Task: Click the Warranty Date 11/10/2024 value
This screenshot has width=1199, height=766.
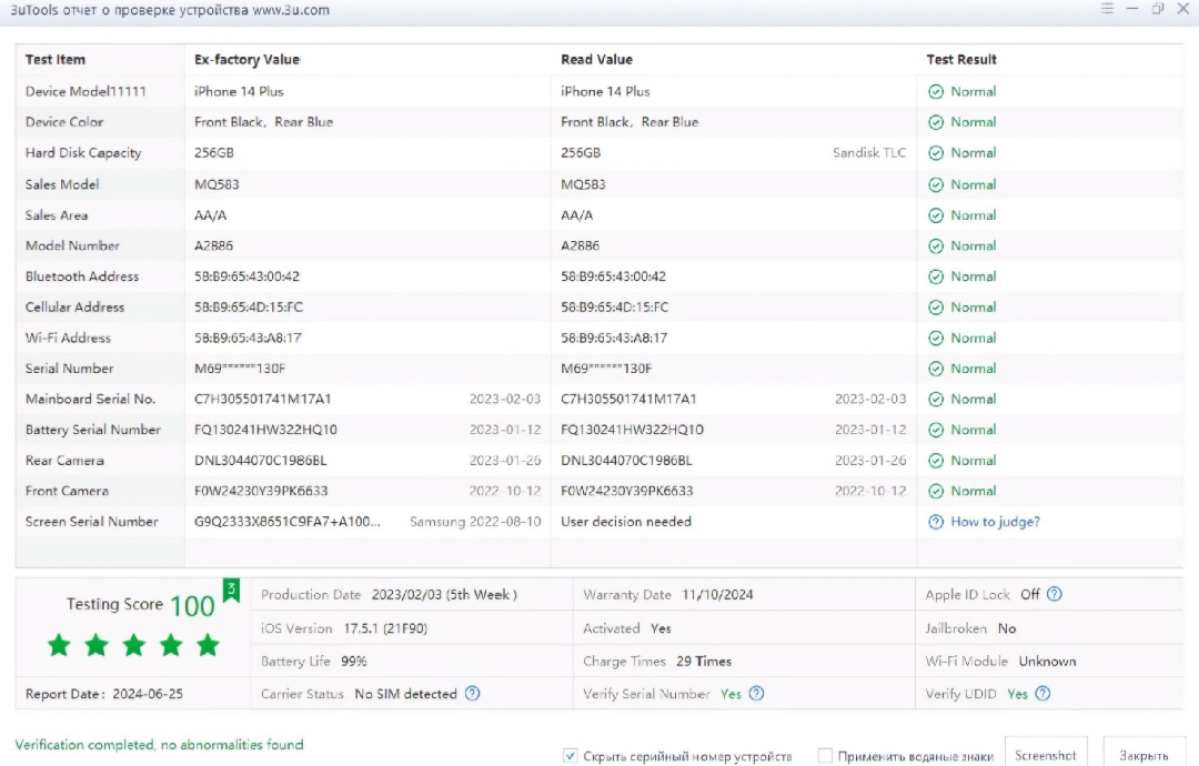Action: pyautogui.click(x=717, y=595)
